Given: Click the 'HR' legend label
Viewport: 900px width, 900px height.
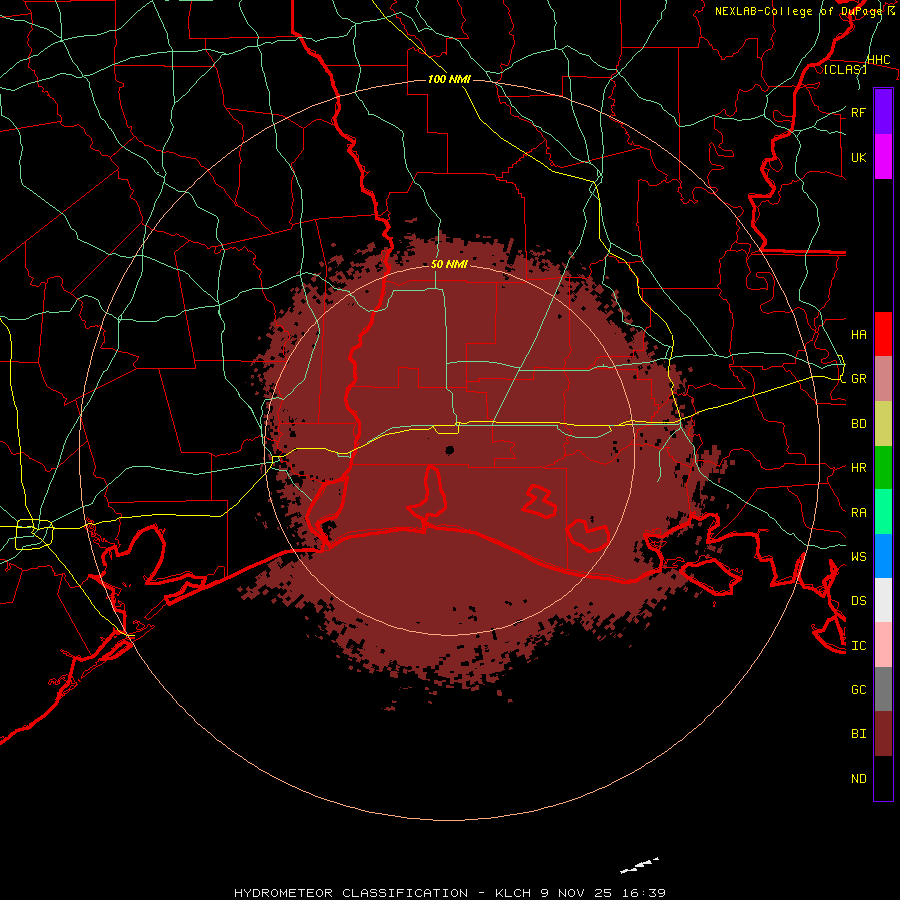Looking at the screenshot, I should 859,468.
